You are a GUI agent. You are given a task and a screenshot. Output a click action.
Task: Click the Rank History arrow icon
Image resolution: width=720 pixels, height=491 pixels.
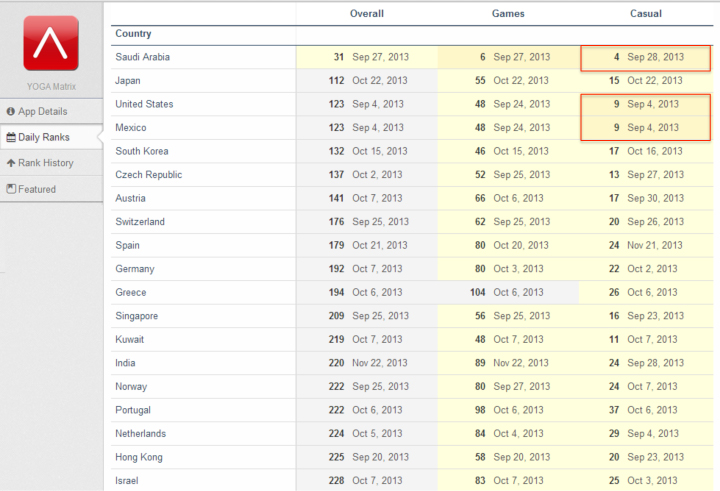(11, 163)
